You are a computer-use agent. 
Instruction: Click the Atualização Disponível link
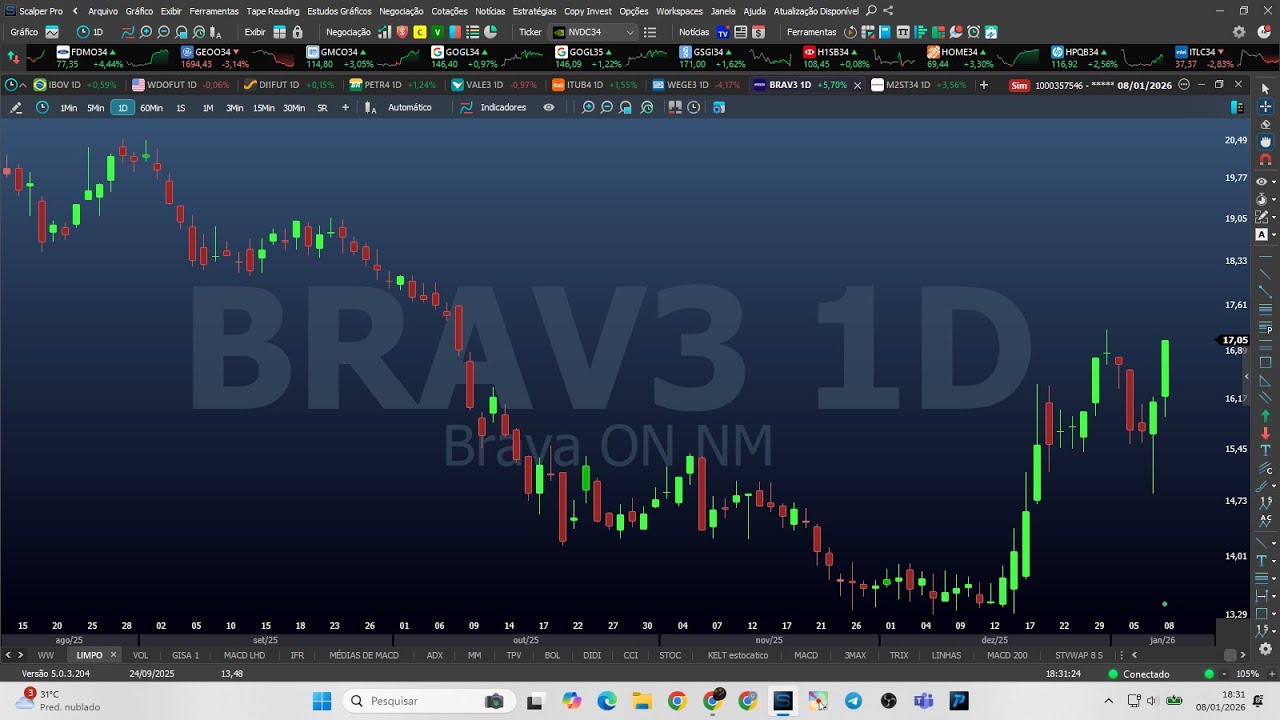click(816, 11)
